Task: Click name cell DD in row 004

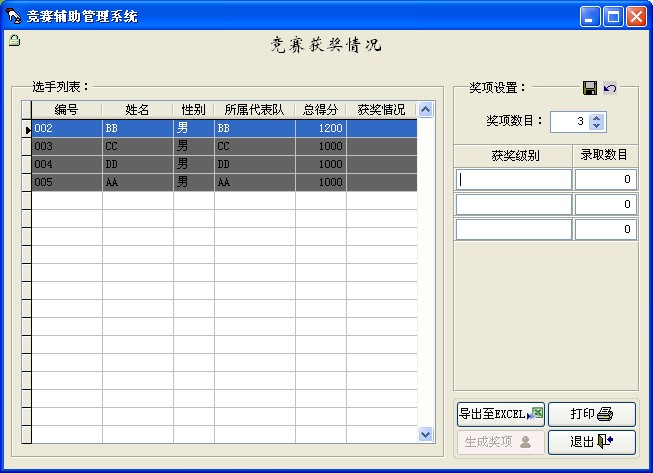Action: click(x=137, y=164)
